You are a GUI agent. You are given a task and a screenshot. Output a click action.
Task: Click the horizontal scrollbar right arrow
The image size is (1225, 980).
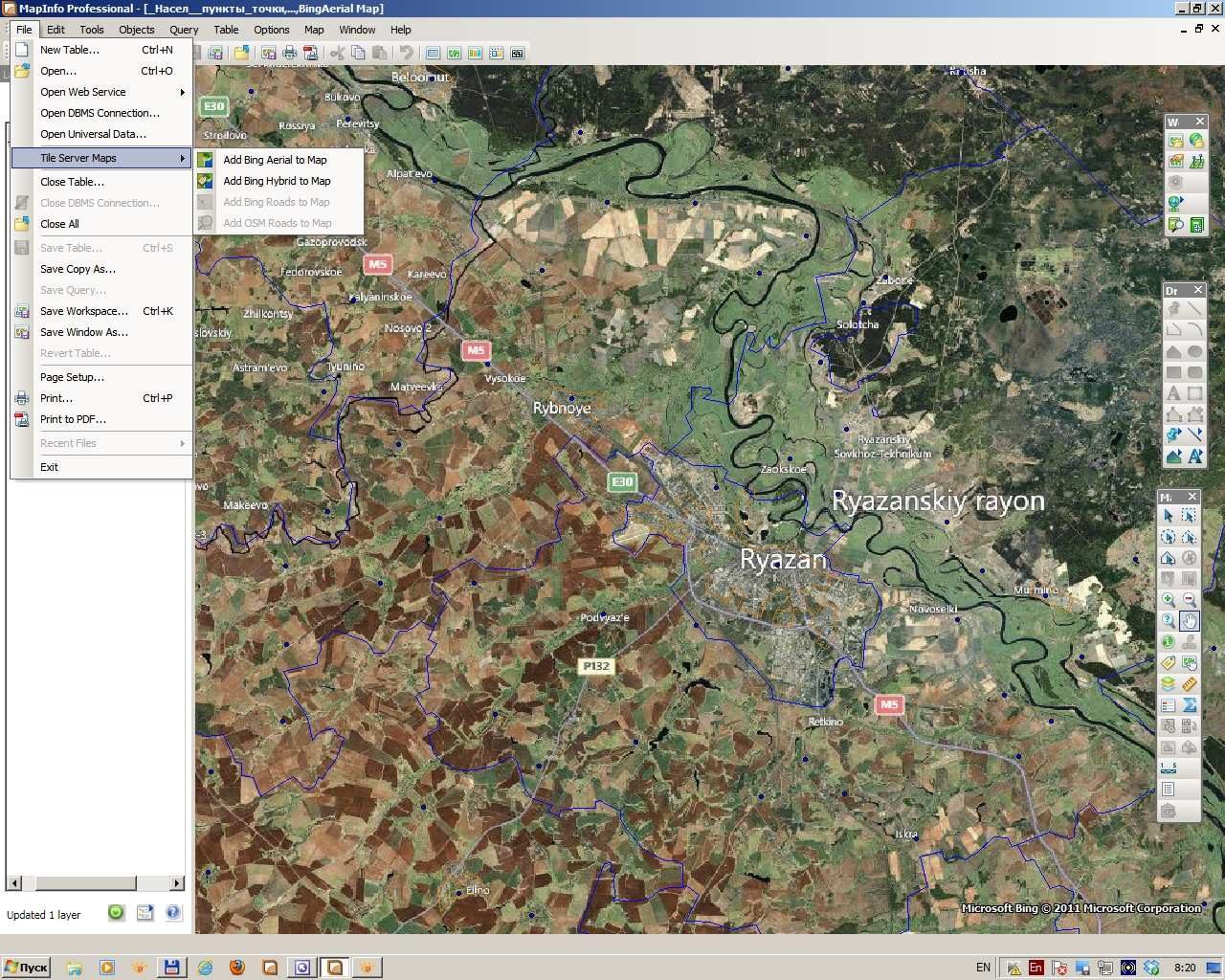[177, 882]
